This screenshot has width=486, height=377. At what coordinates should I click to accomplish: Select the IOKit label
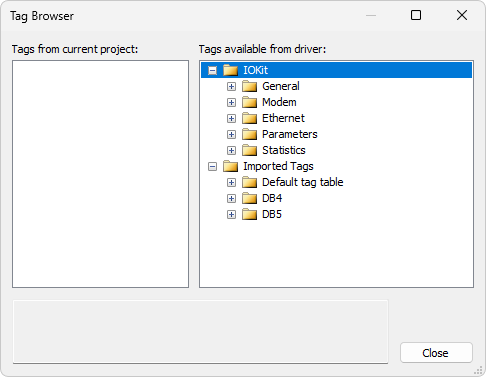pos(256,70)
